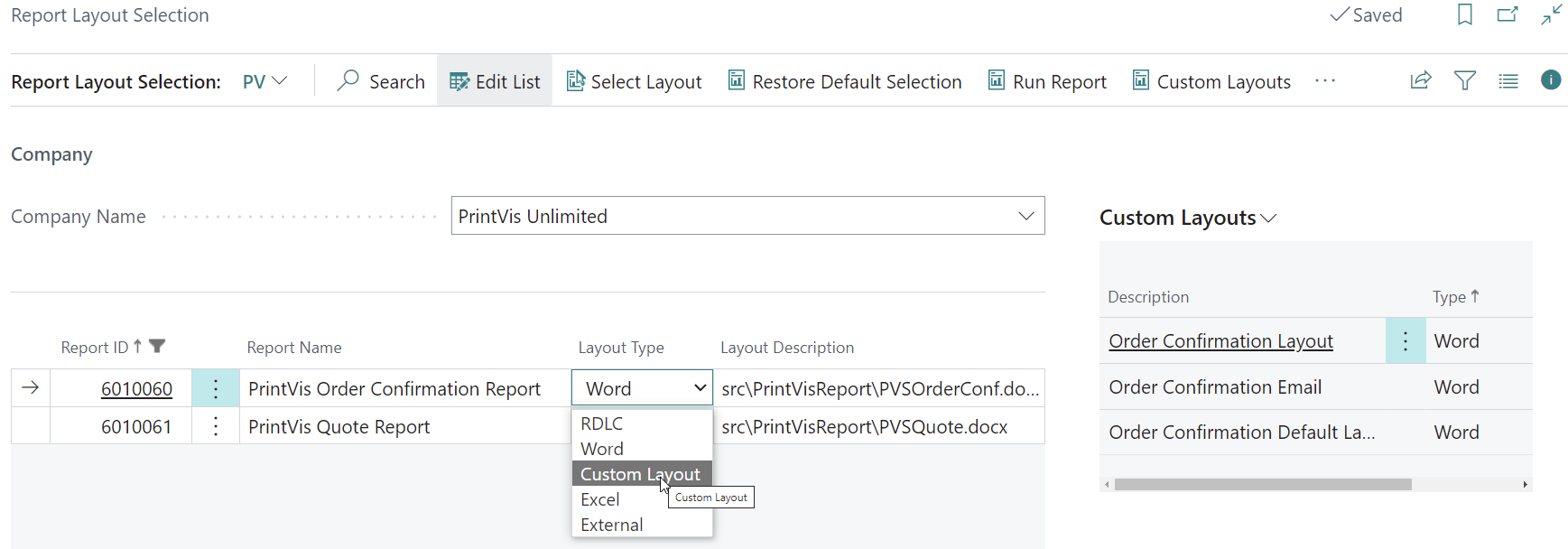Screen dimensions: 1568x549
Task: Open row menu for report 6010061
Action: (x=216, y=426)
